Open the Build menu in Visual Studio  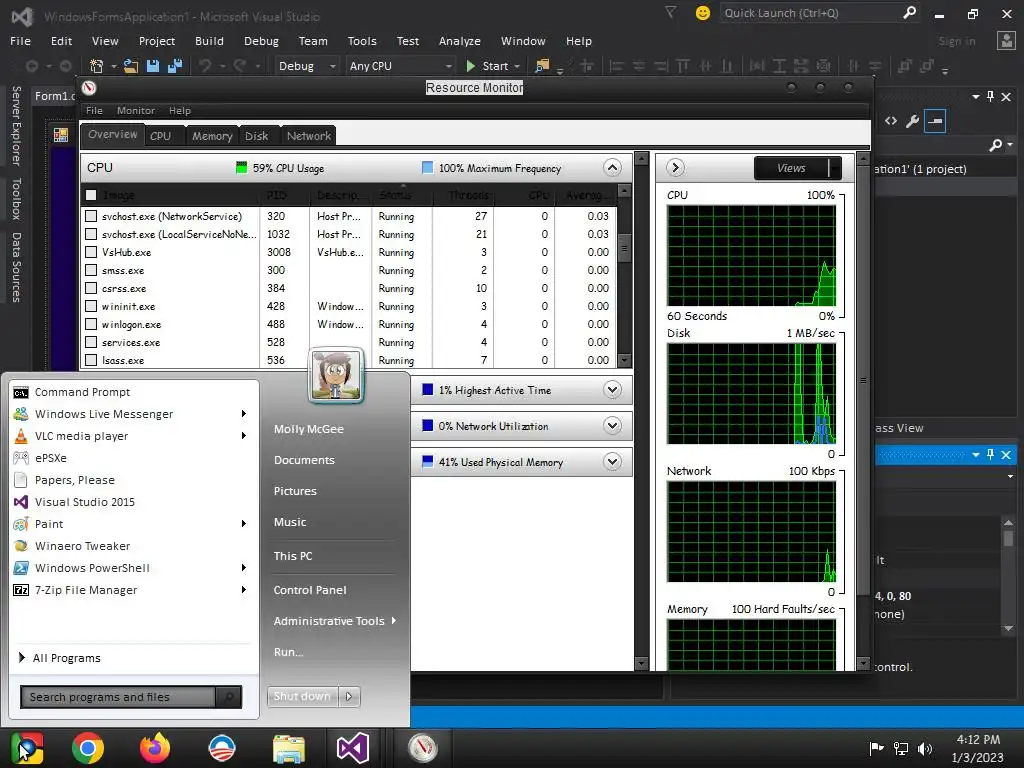pos(209,40)
